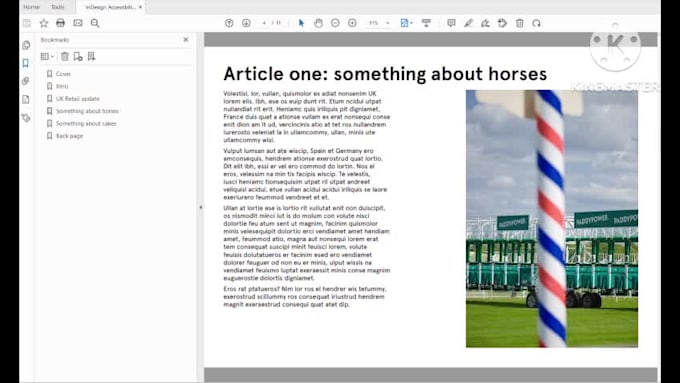Image resolution: width=680 pixels, height=383 pixels.
Task: Open the sign document tool
Action: tap(485, 23)
